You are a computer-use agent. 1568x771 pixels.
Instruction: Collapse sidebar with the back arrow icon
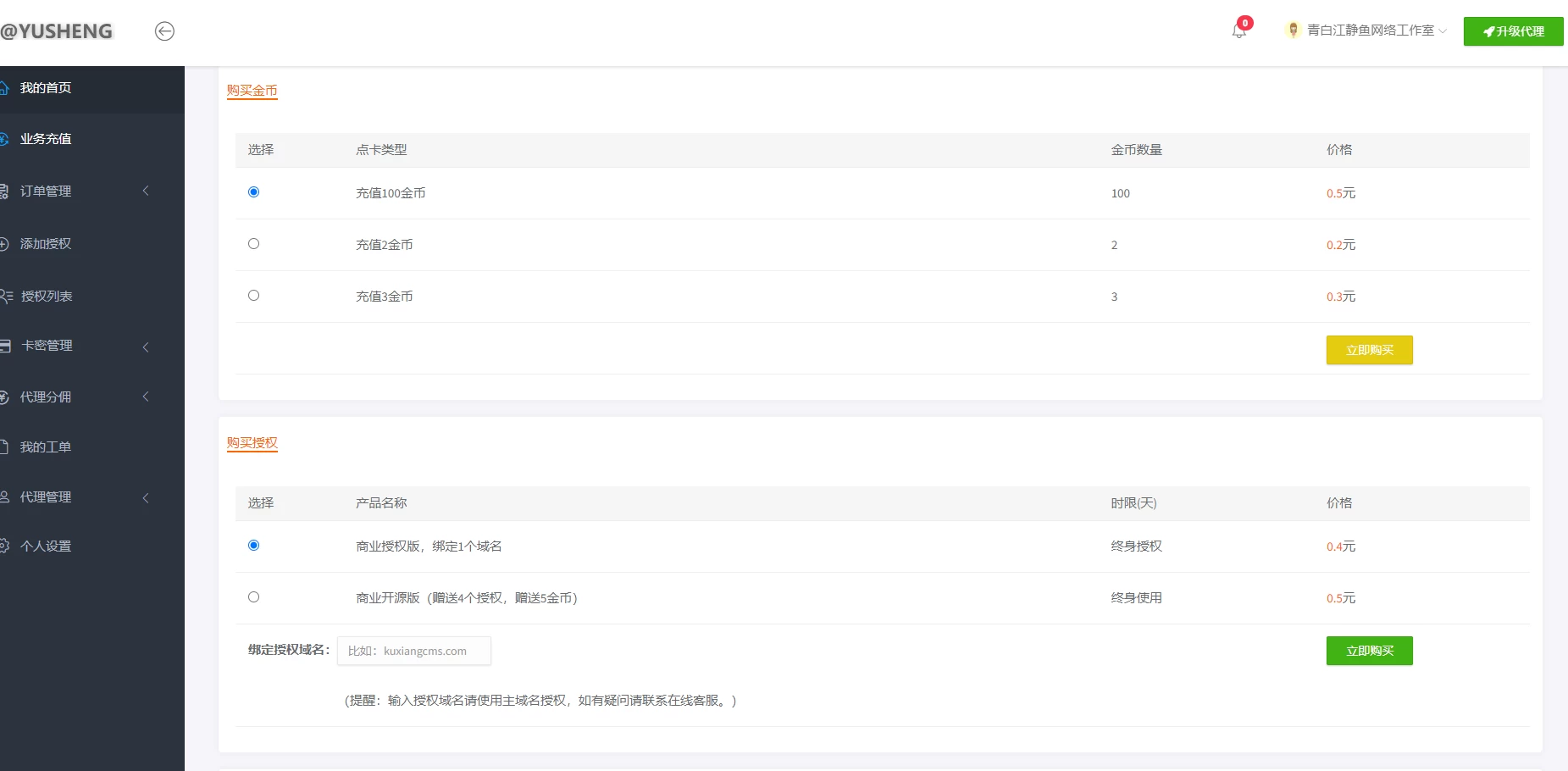pos(164,31)
